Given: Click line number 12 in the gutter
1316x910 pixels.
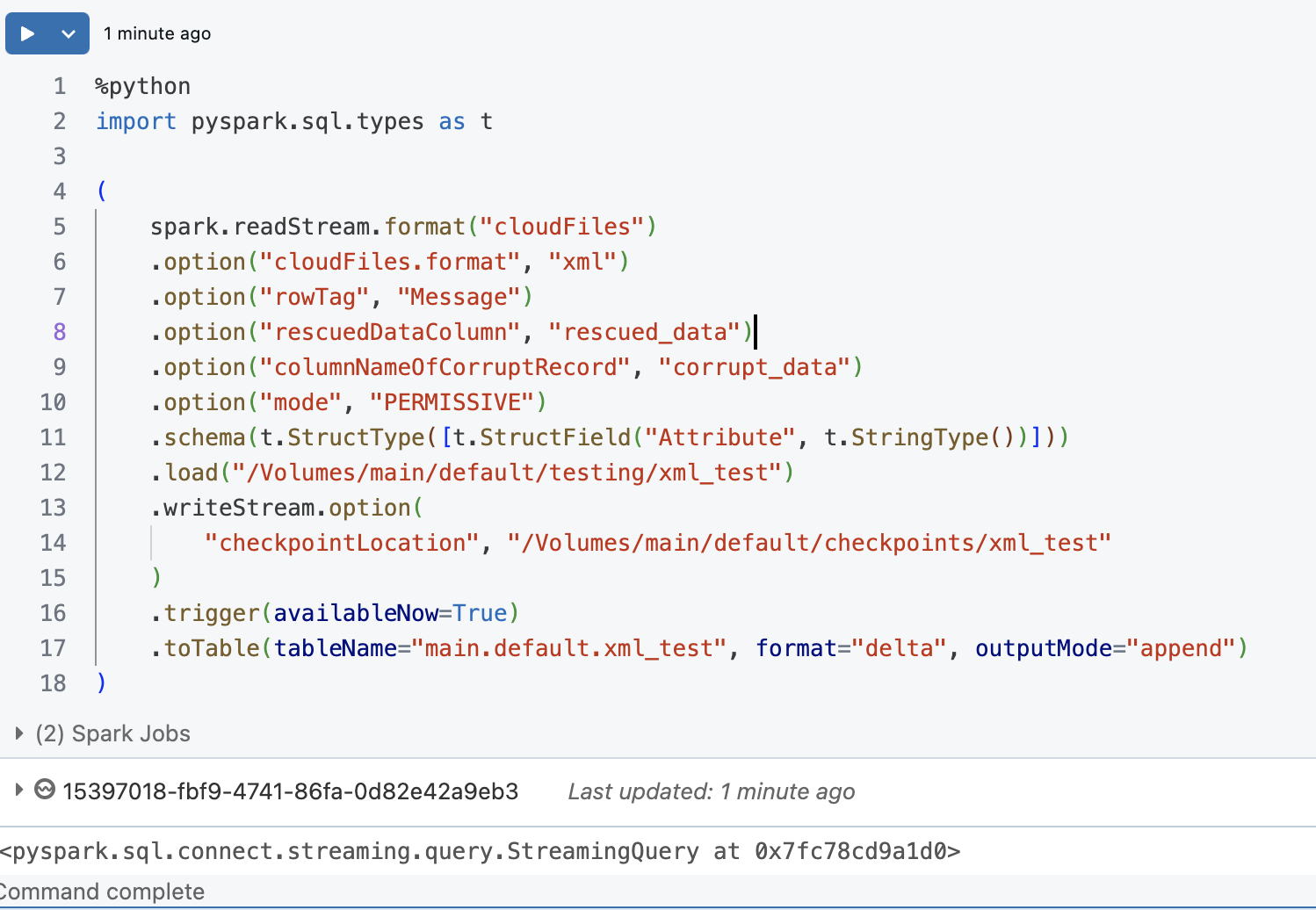Looking at the screenshot, I should [54, 472].
